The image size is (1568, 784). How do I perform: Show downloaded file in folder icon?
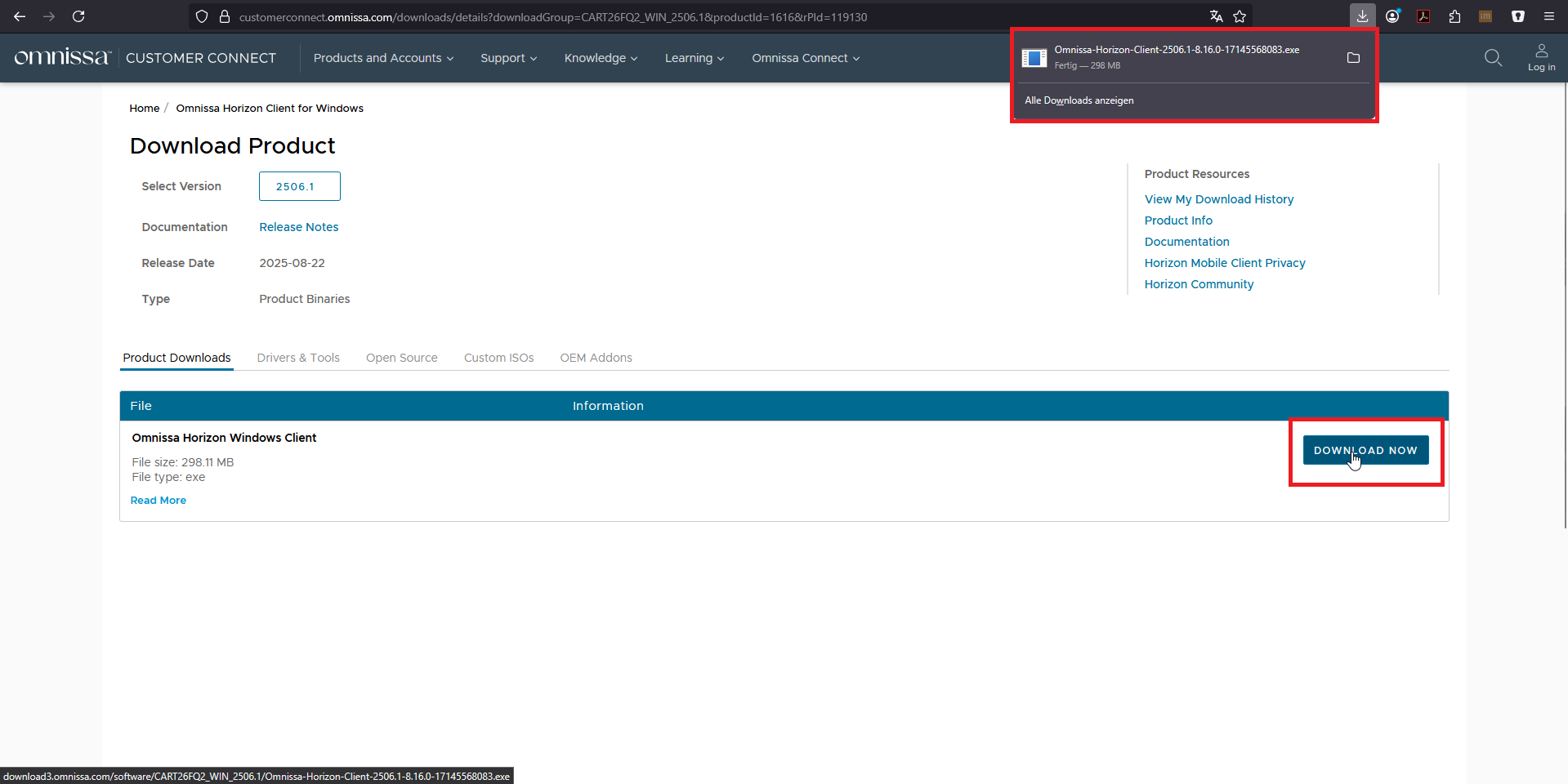click(x=1353, y=57)
